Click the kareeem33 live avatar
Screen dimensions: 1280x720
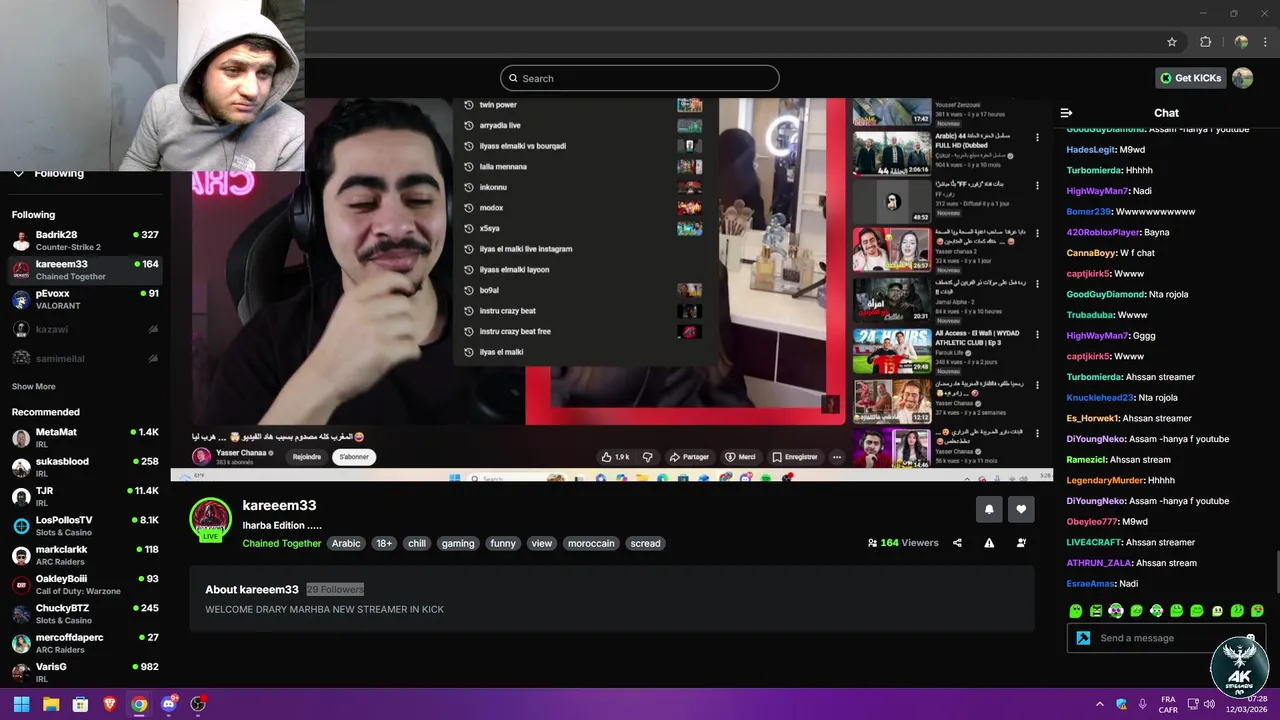click(211, 518)
